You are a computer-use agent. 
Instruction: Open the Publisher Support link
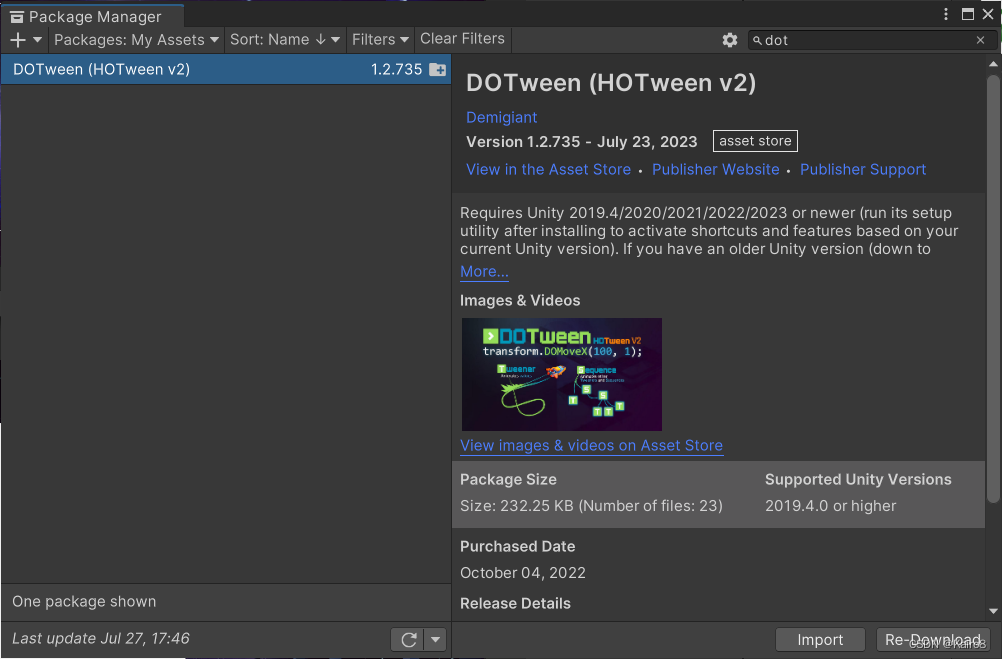(x=863, y=169)
